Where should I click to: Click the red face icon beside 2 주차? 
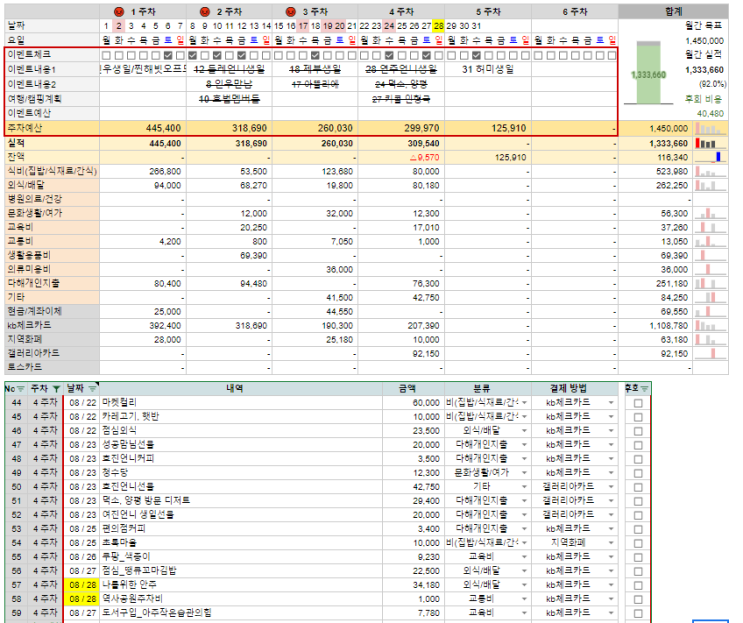point(205,11)
